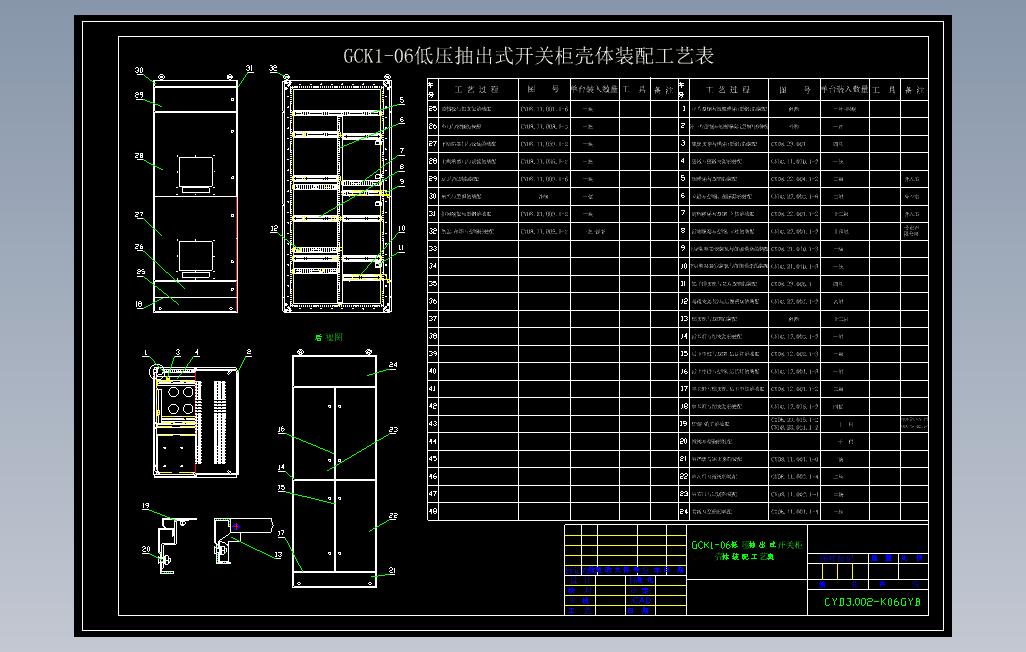Select callout number 24 on the rear view

(393, 365)
